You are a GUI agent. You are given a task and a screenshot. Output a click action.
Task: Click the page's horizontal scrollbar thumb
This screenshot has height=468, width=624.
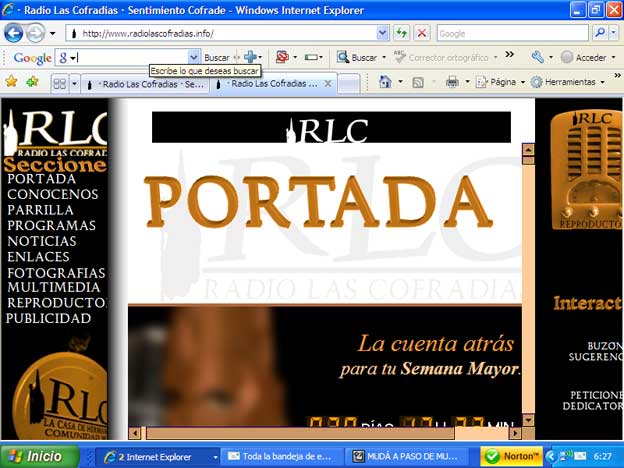pyautogui.click(x=300, y=433)
